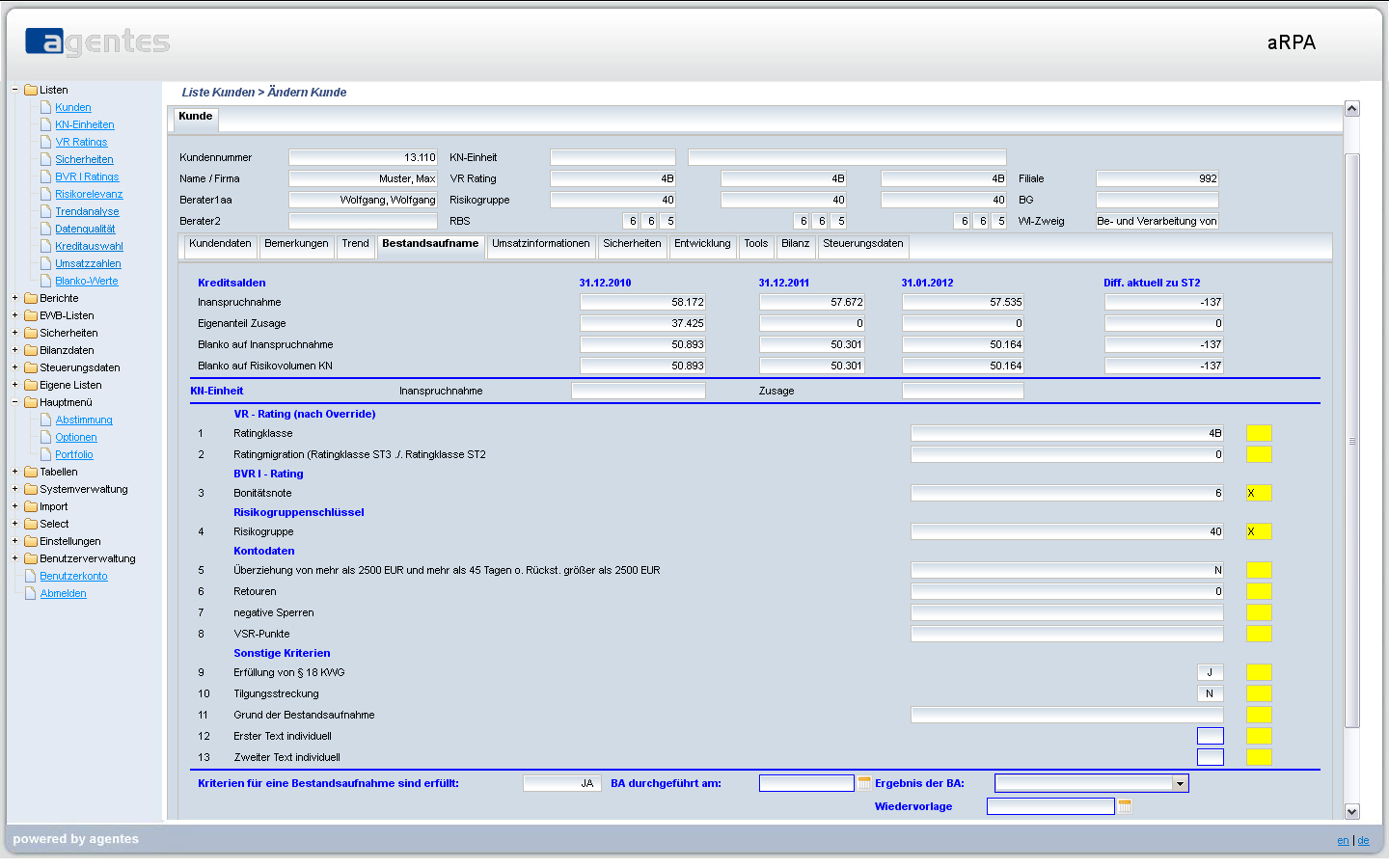Collapse the Hauptmenü tree node

(14, 402)
